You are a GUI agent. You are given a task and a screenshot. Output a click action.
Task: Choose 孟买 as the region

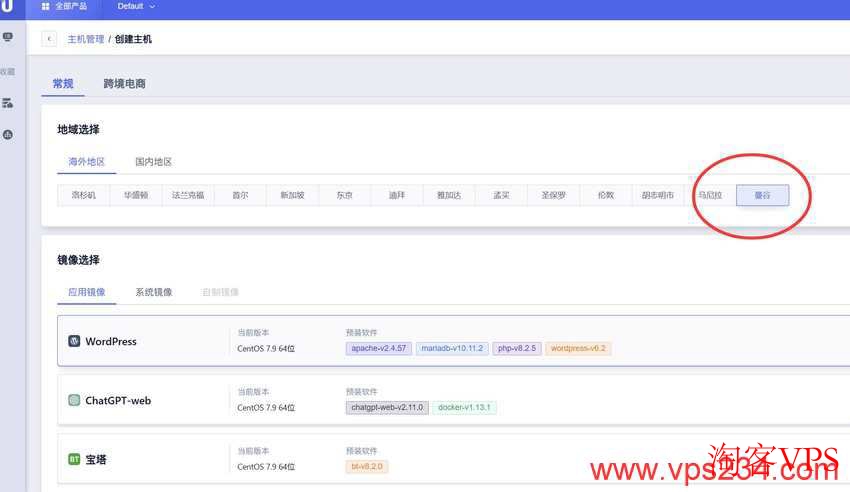(501, 195)
